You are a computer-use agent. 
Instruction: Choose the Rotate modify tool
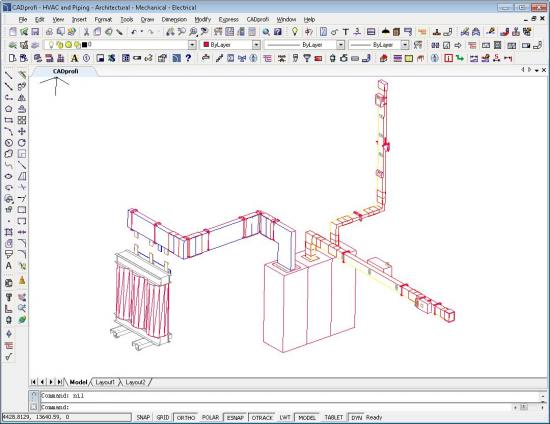[x=22, y=143]
